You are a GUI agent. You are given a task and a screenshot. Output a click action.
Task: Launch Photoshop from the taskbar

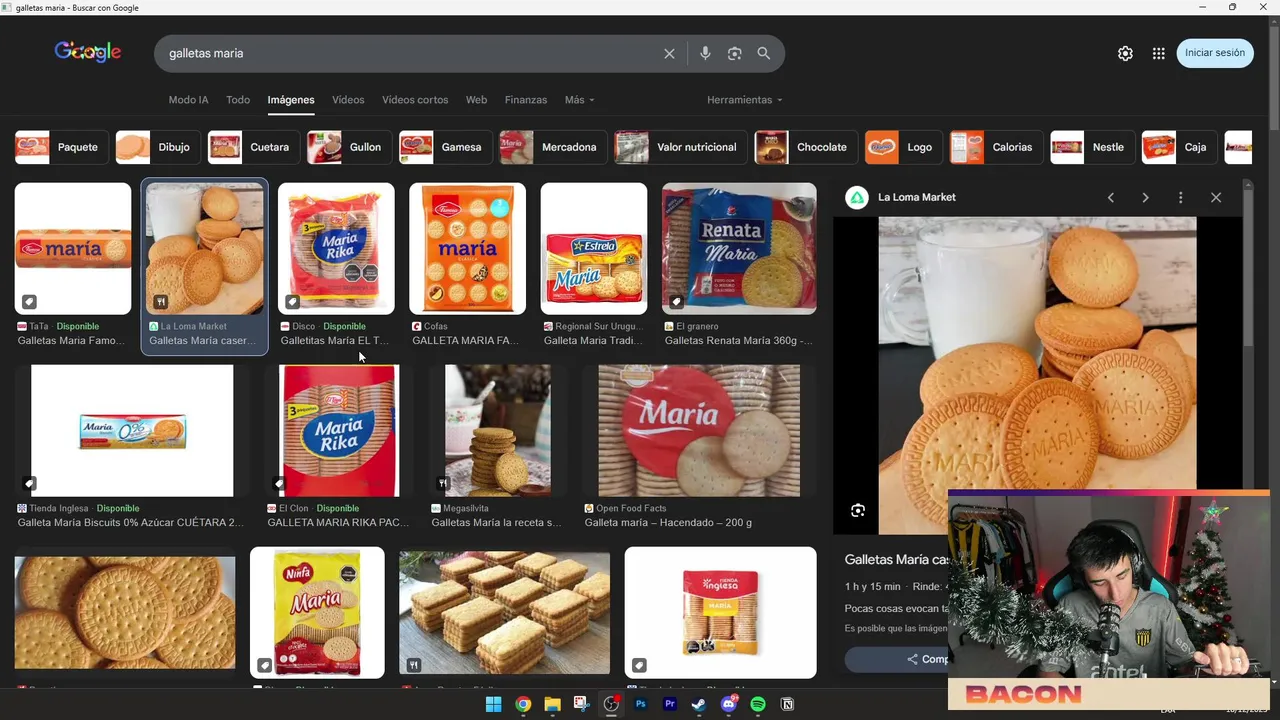[640, 704]
